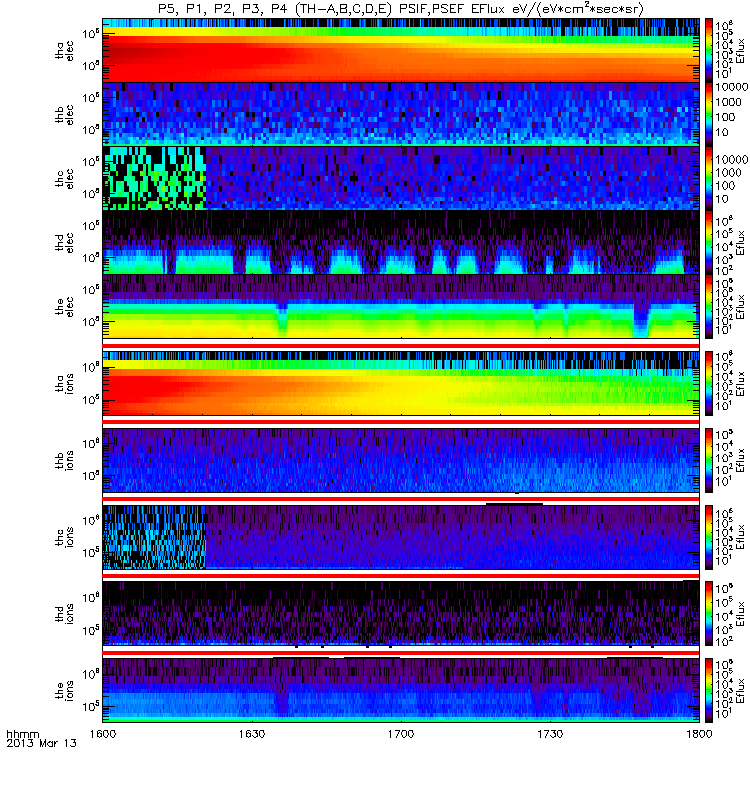Click the 'the ions' y-axis label
This screenshot has width=750, height=800.
(x=65, y=690)
